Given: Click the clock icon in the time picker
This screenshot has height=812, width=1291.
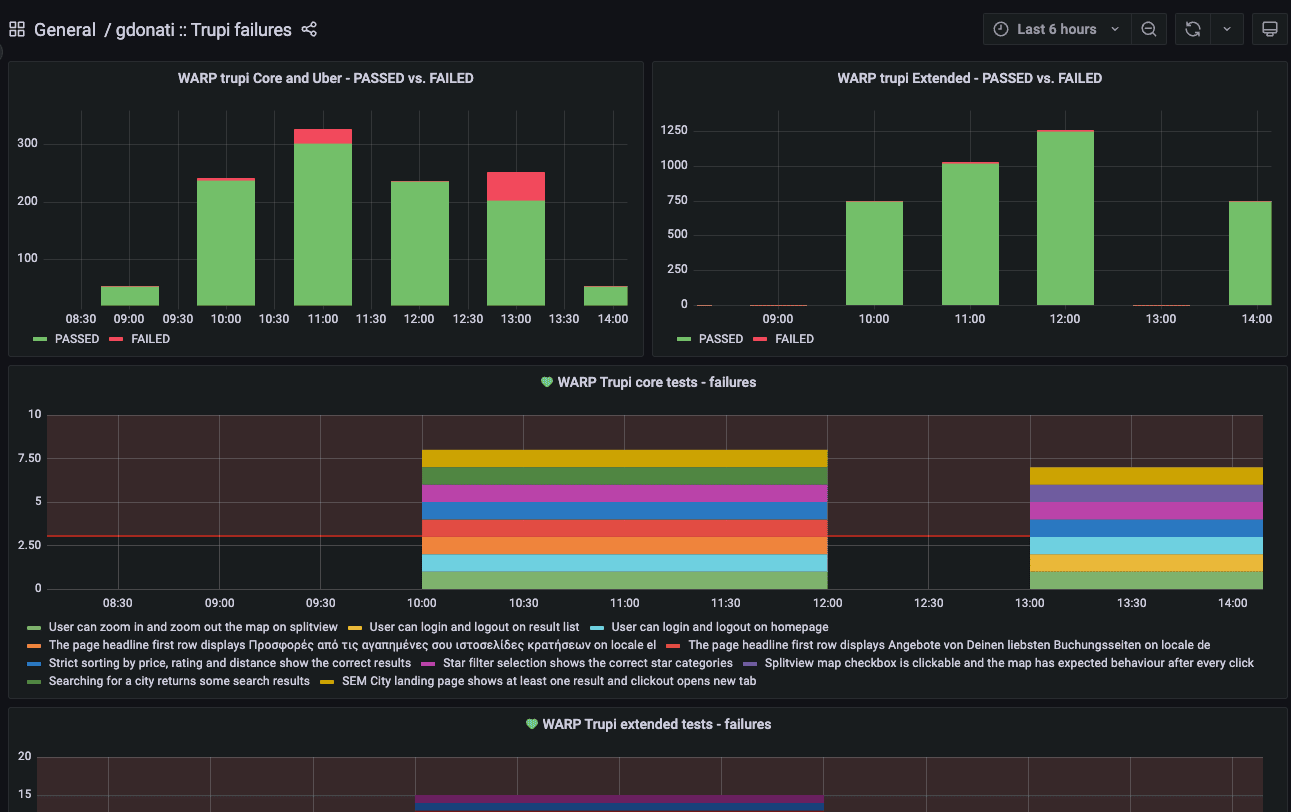Looking at the screenshot, I should (1000, 28).
